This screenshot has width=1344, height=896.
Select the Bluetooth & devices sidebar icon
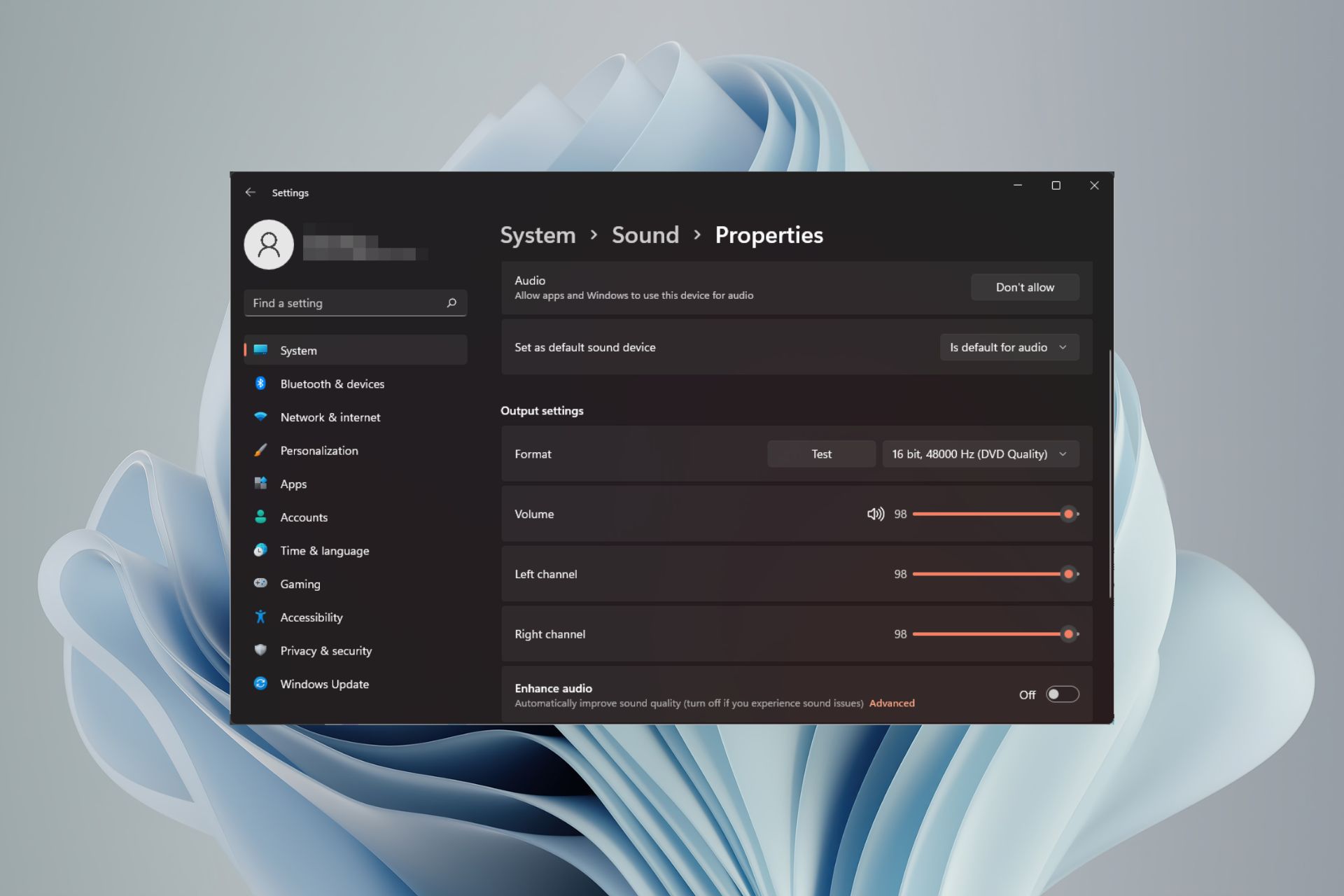[260, 384]
